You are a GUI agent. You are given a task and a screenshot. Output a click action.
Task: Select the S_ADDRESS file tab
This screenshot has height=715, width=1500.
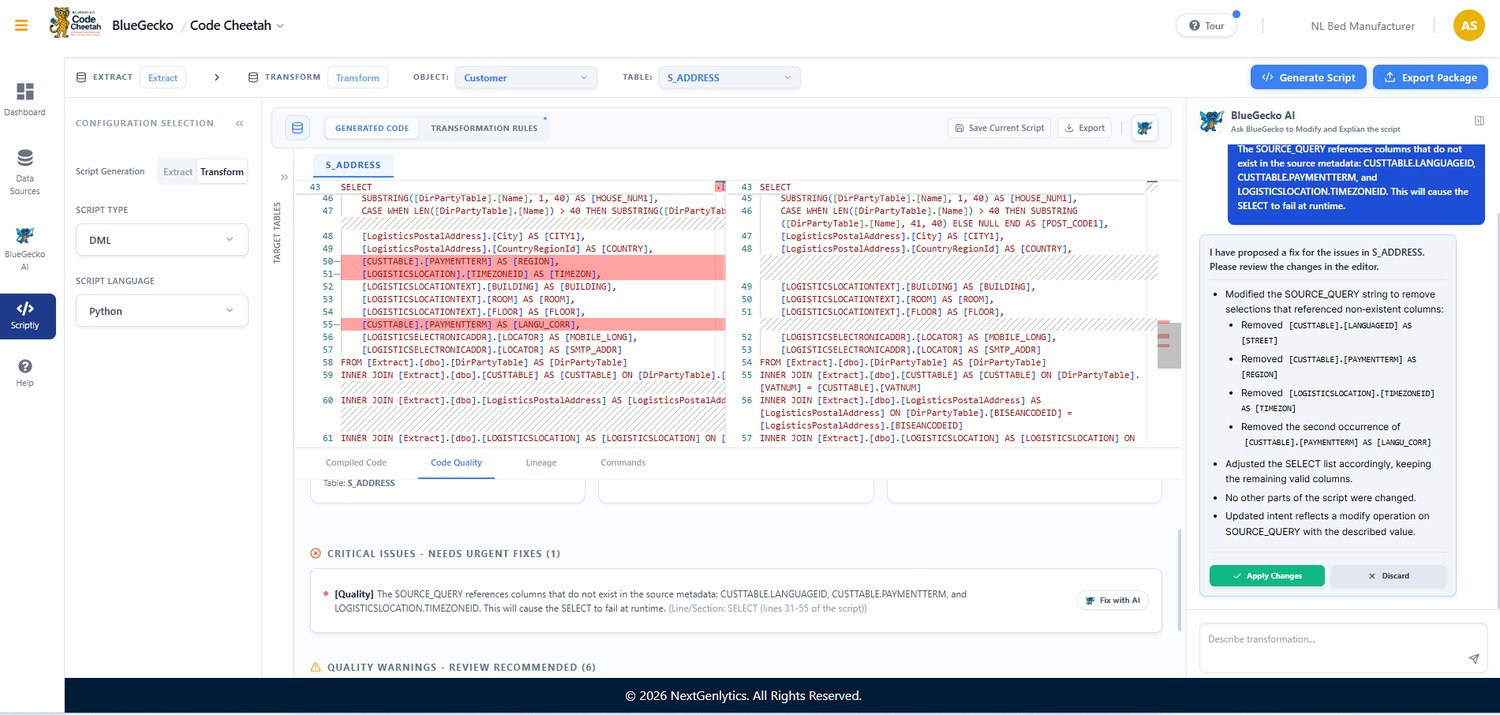pos(353,165)
